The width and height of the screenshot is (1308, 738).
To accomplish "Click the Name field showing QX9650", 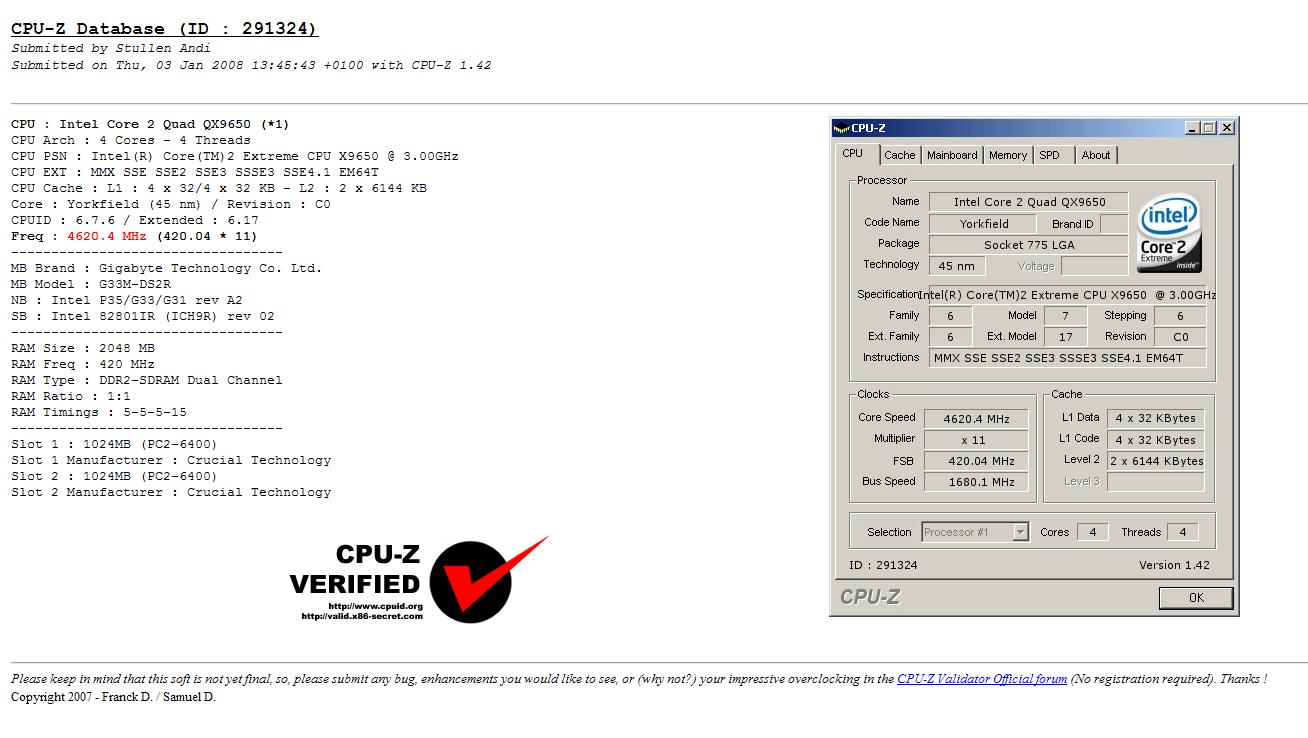I will [1028, 202].
